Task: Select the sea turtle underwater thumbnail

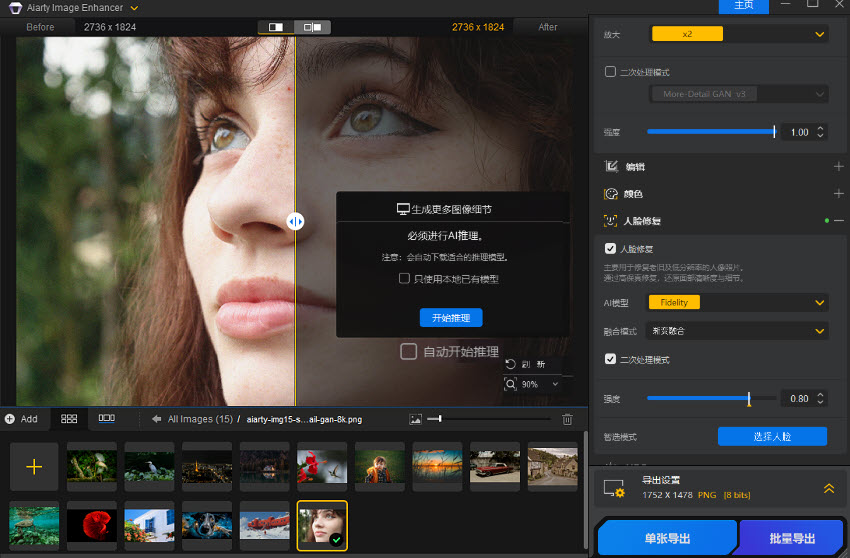Action: [x=34, y=525]
